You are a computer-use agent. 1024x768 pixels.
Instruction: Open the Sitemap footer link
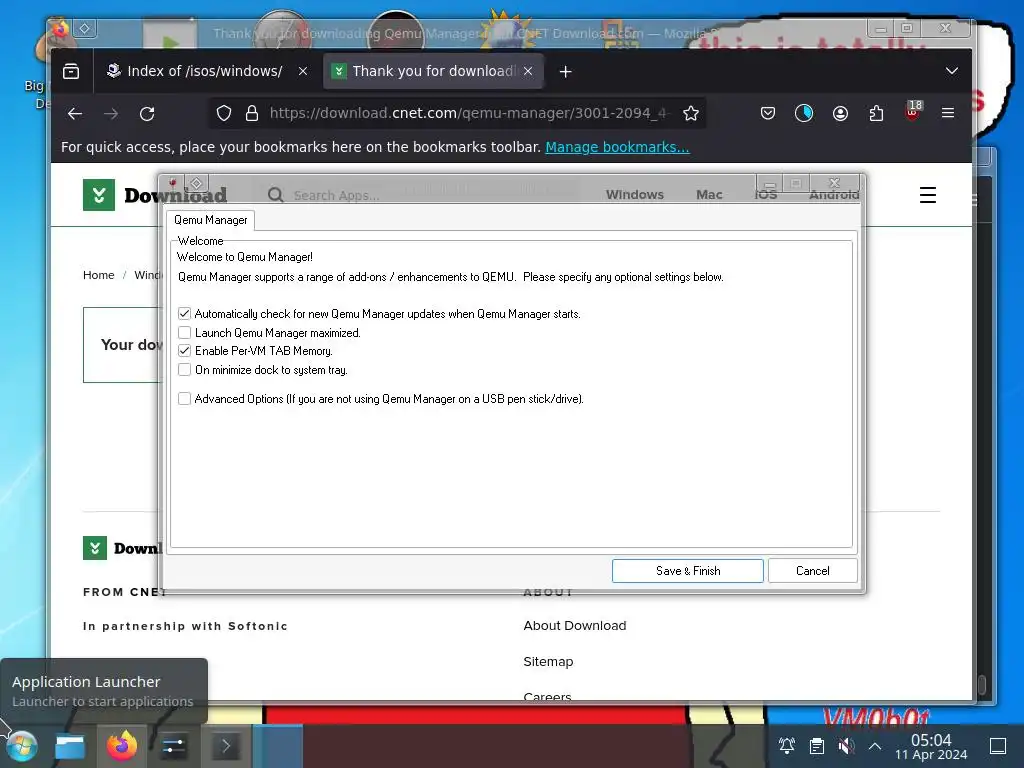[548, 662]
